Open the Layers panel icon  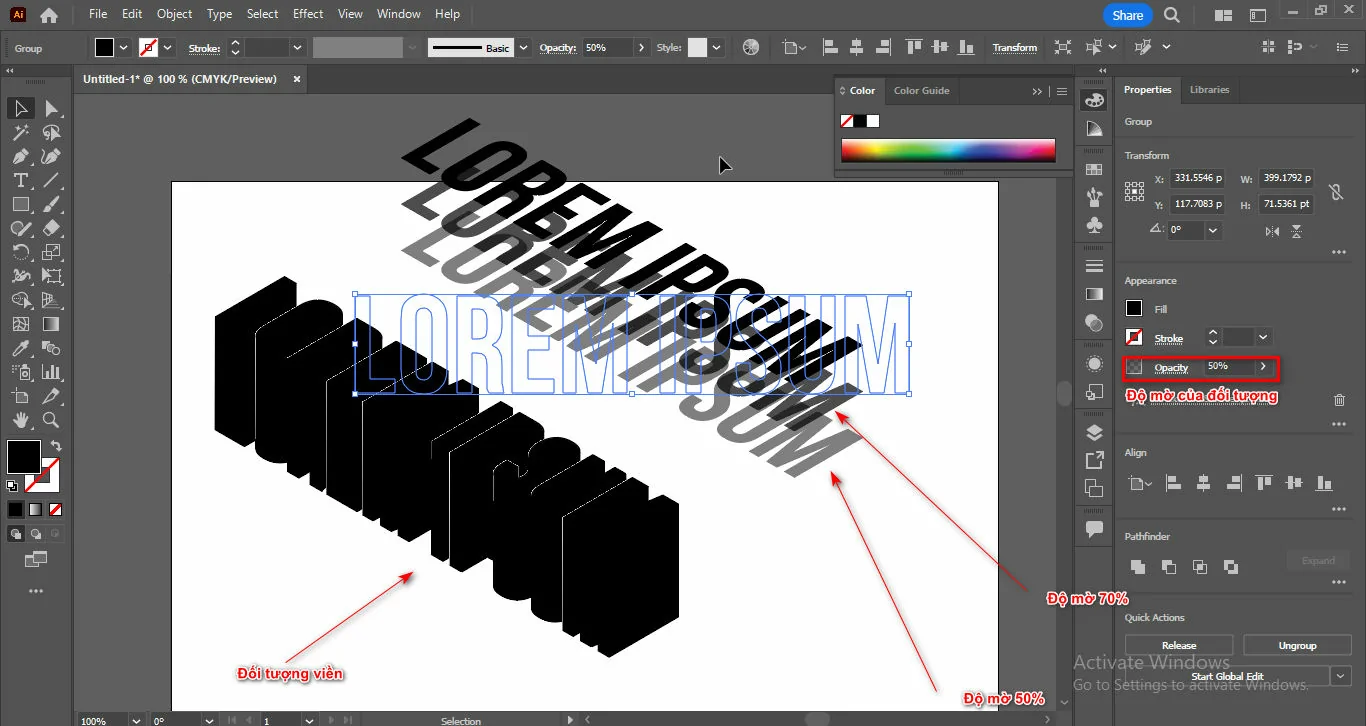1093,432
